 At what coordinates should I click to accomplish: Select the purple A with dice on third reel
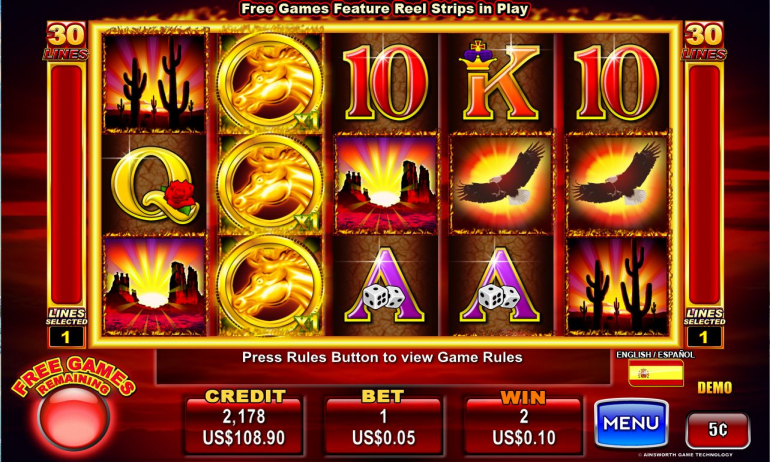coord(385,286)
